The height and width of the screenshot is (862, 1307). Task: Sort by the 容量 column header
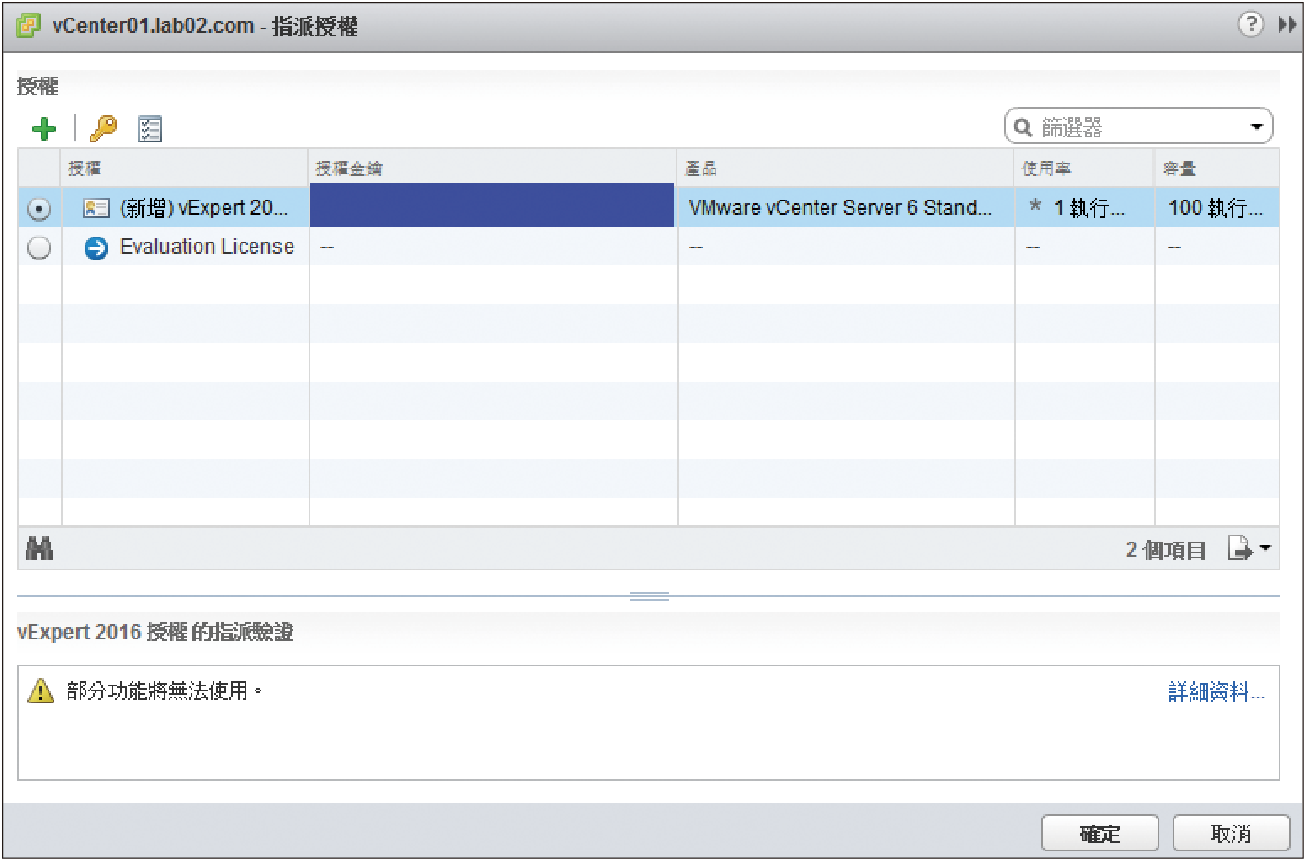tap(1217, 169)
